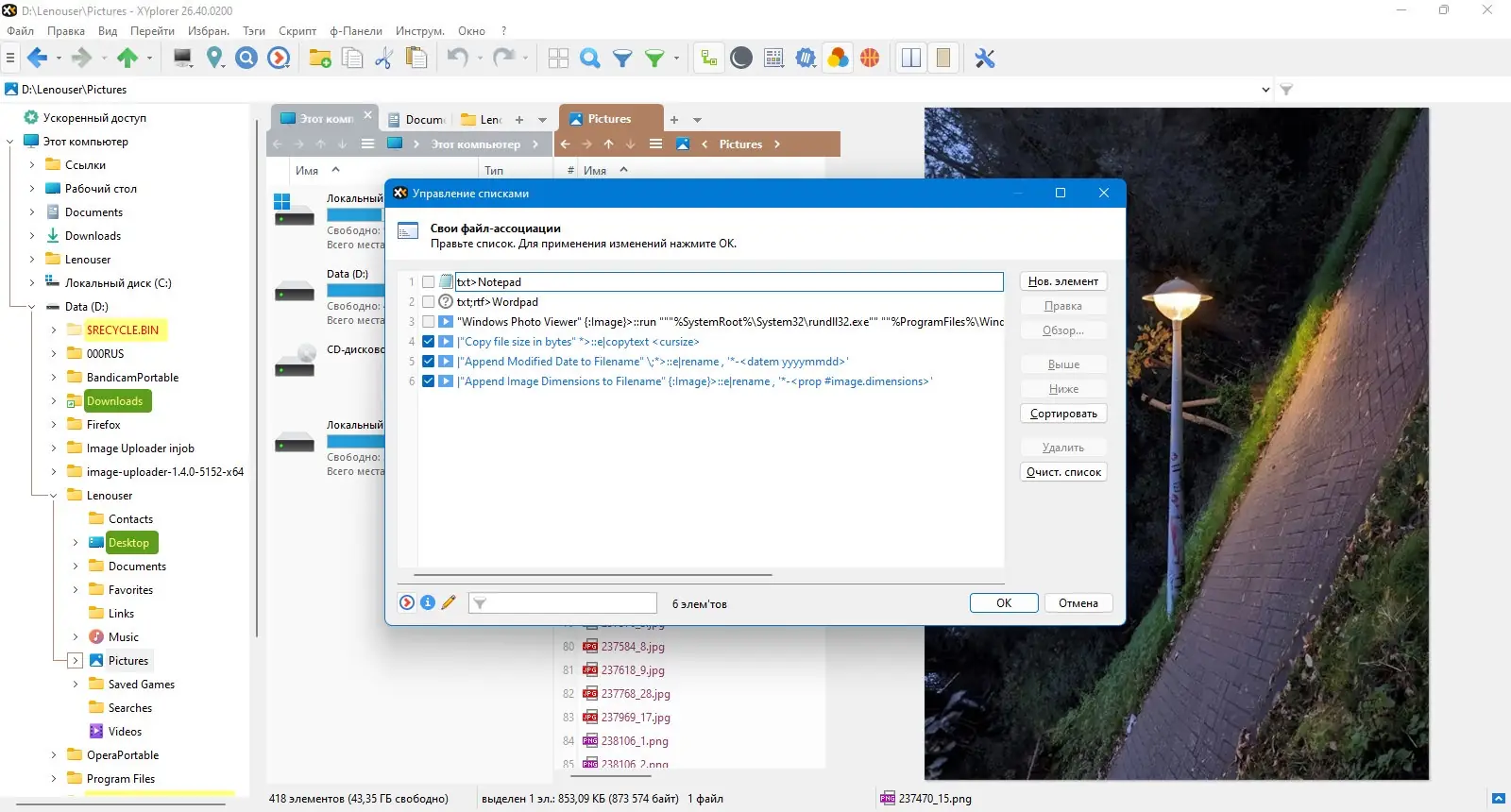Click the Cut scissors icon

383,59
